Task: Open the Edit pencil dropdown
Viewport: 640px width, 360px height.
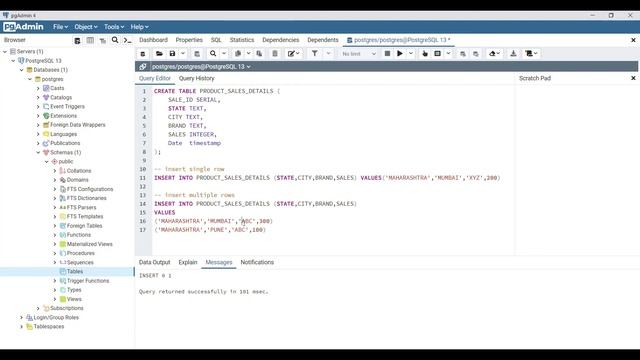Action: pyautogui.click(x=293, y=53)
